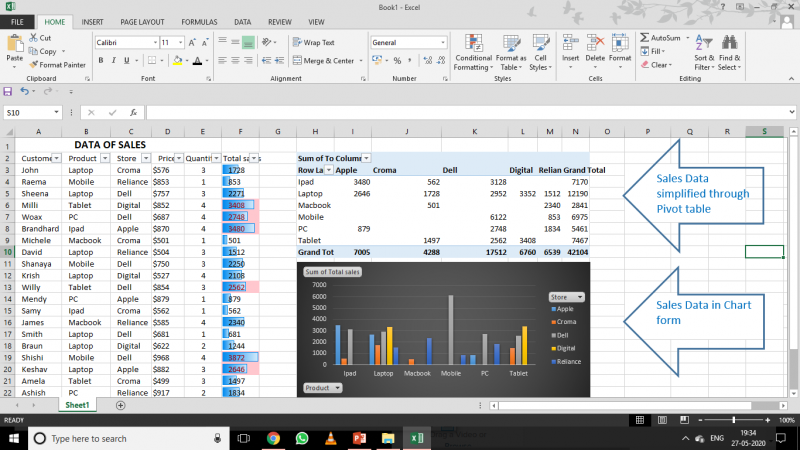The width and height of the screenshot is (800, 450).
Task: Open the FILE tab
Action: pyautogui.click(x=17, y=22)
